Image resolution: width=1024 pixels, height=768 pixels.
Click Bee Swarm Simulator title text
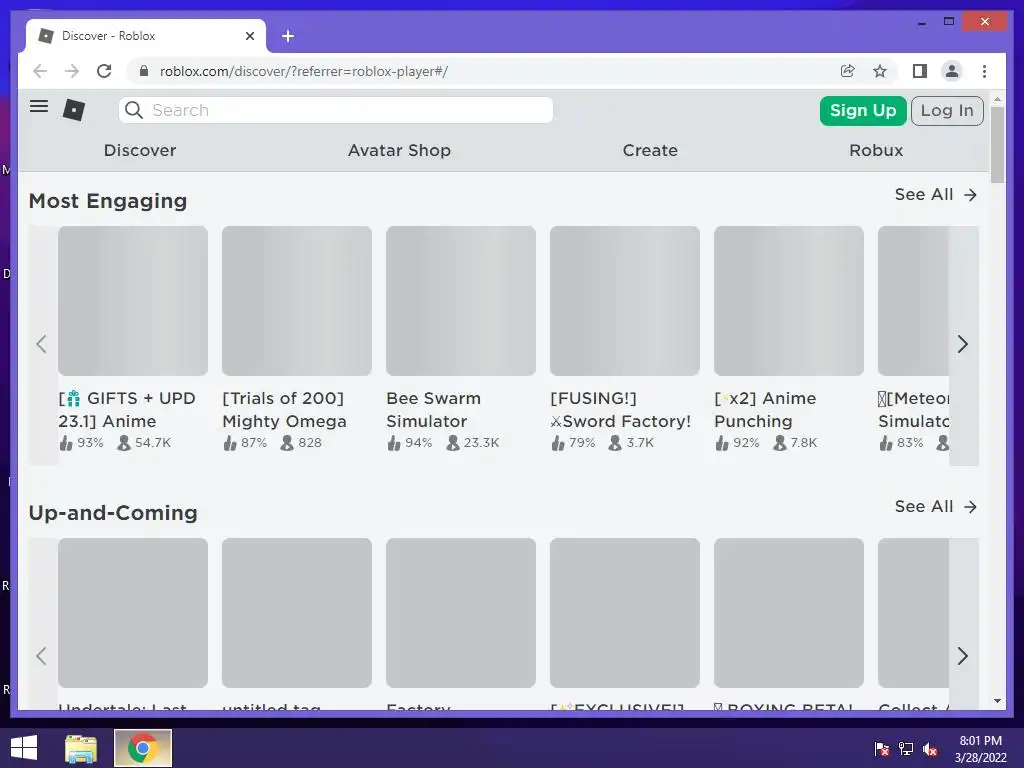(434, 409)
